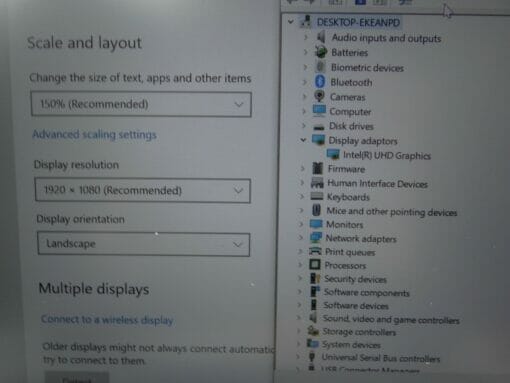Collapse the Display adaptors node
The image size is (510, 383).
(x=303, y=140)
